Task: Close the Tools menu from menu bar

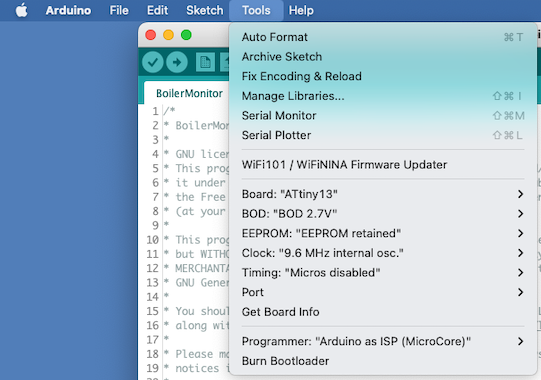Action: [256, 10]
